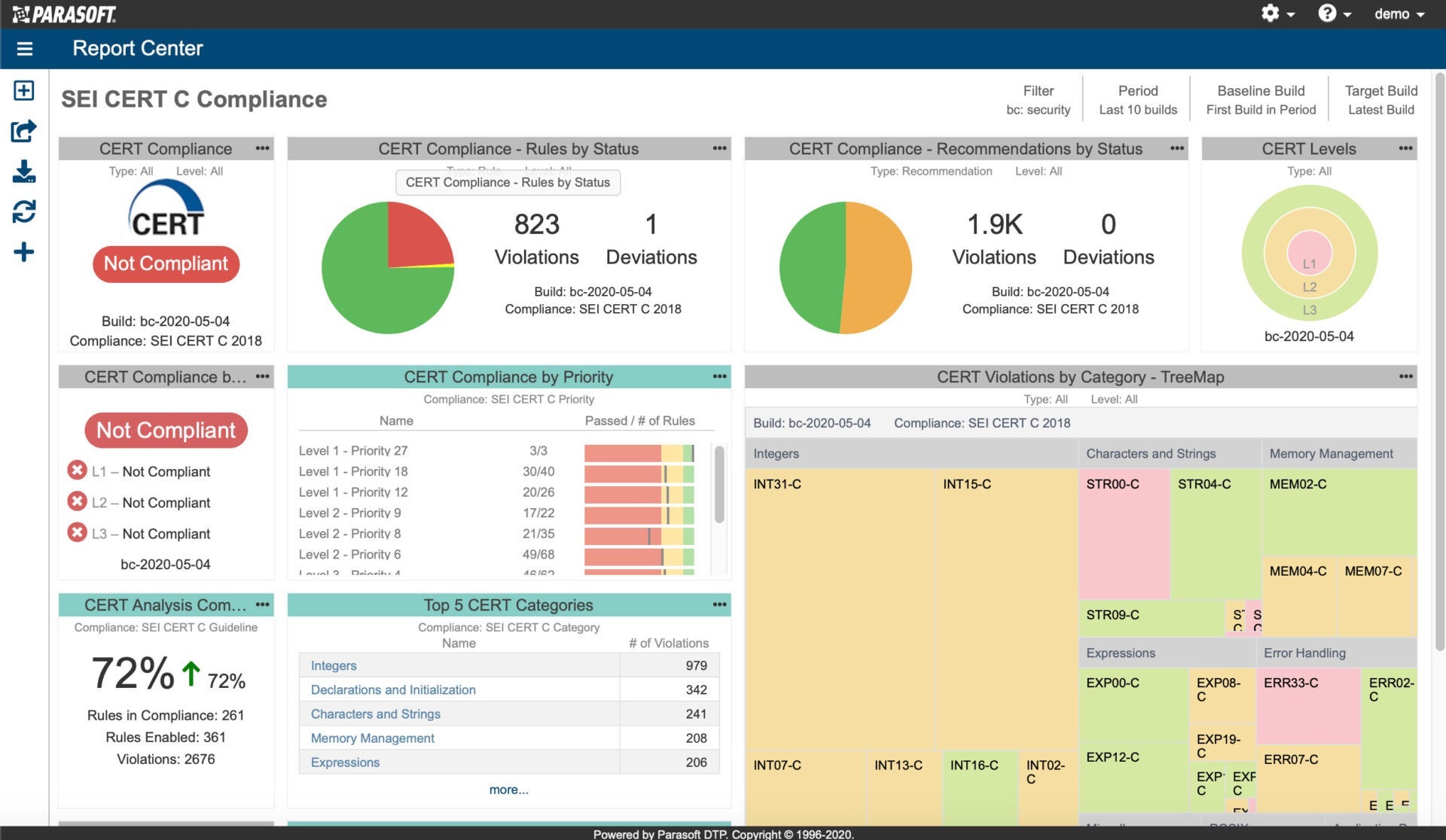This screenshot has height=840, width=1446.
Task: Click the help question mark icon
Action: point(1329,14)
